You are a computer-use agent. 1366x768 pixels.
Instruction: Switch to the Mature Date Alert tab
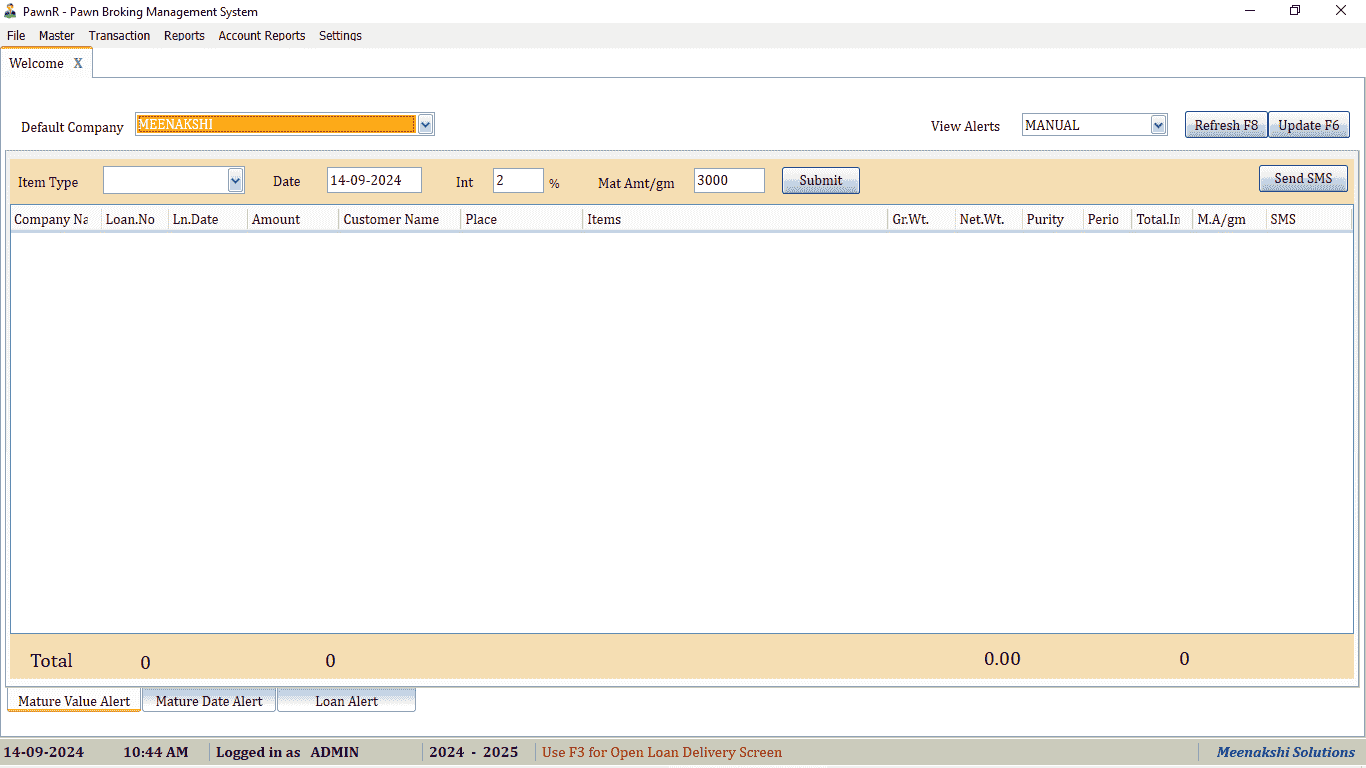208,699
